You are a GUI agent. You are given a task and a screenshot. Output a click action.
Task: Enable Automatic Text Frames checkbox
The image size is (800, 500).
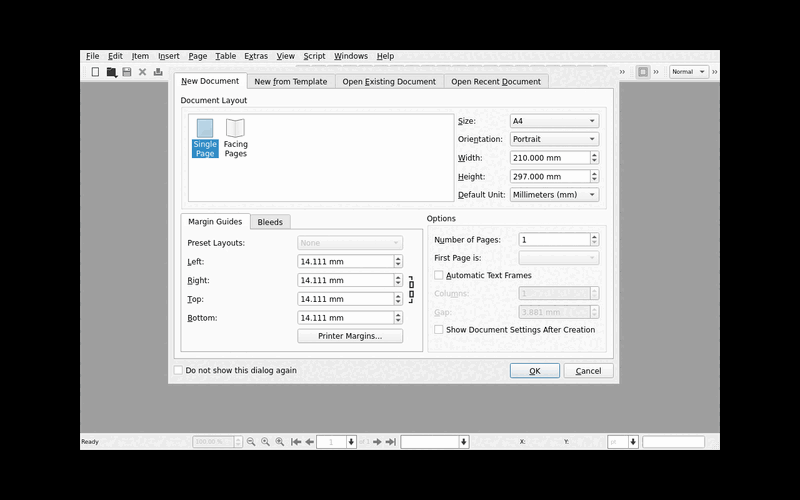(x=439, y=275)
